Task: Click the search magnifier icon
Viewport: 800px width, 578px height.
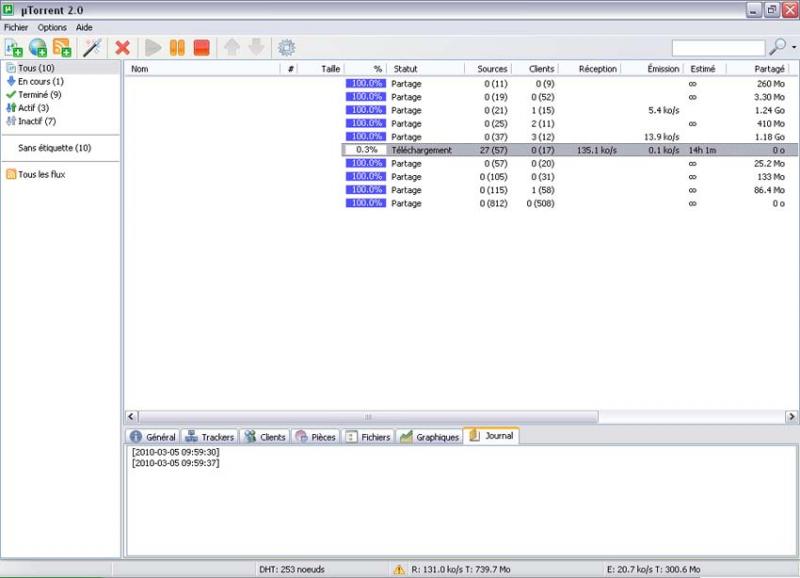Action: tap(778, 47)
